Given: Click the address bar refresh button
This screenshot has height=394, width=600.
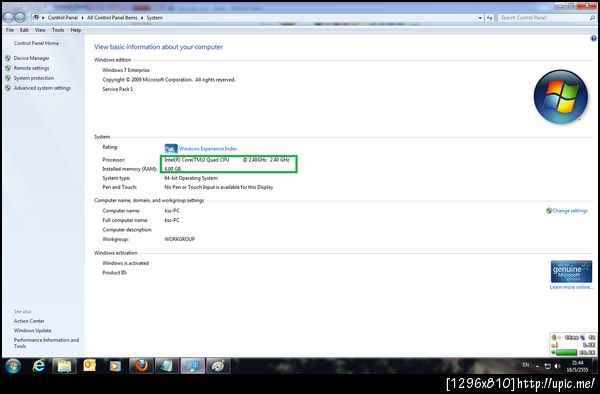Looking at the screenshot, I should point(489,18).
